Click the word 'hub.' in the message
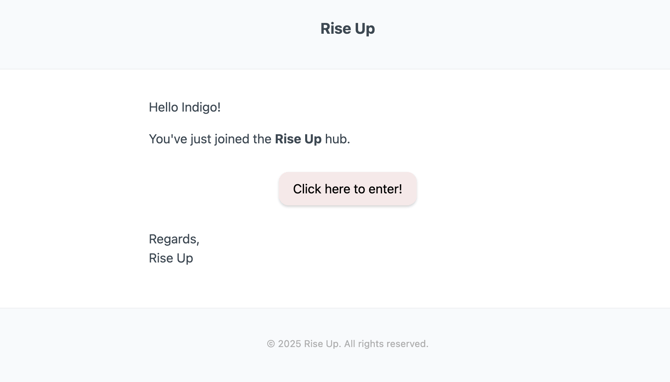This screenshot has width=670, height=382. (x=338, y=139)
